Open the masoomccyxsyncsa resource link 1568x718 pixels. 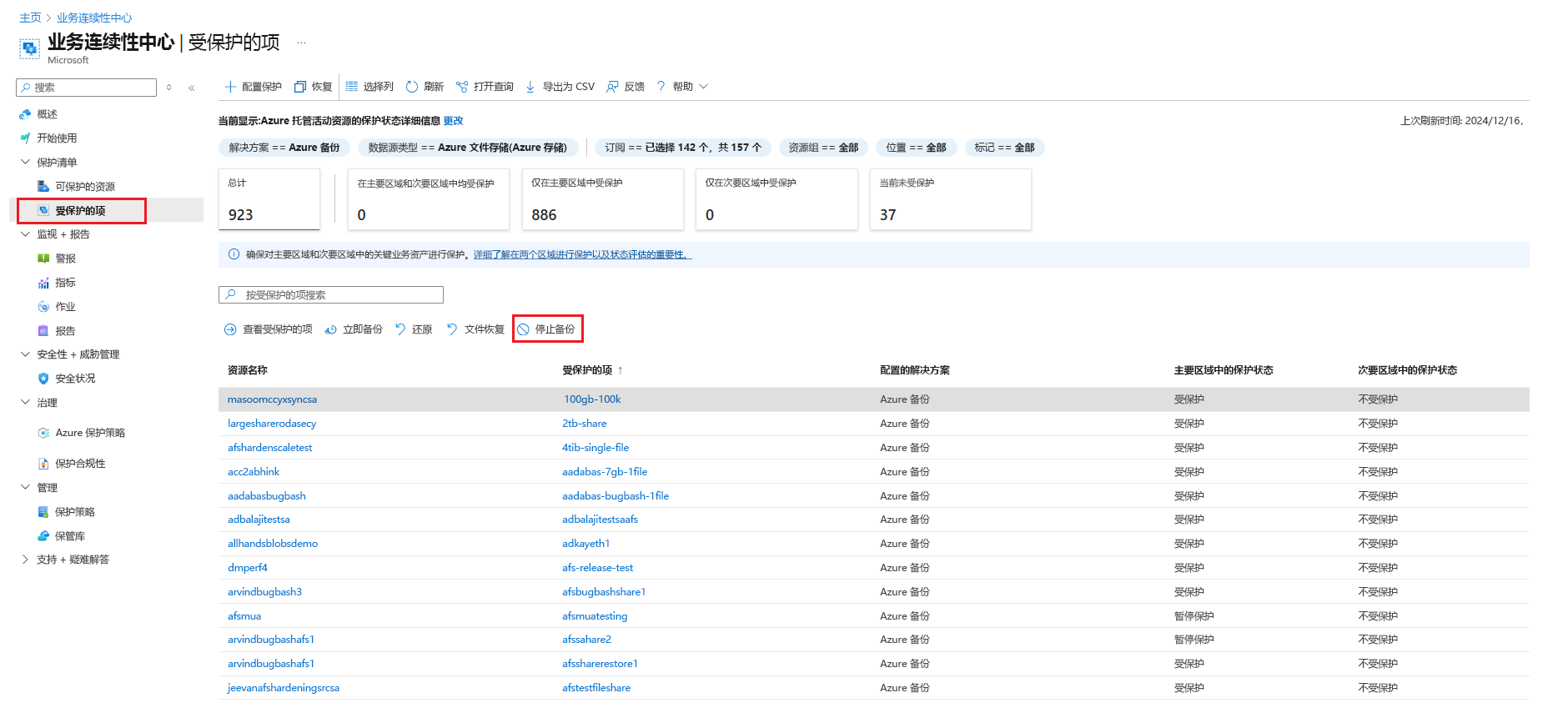(272, 399)
